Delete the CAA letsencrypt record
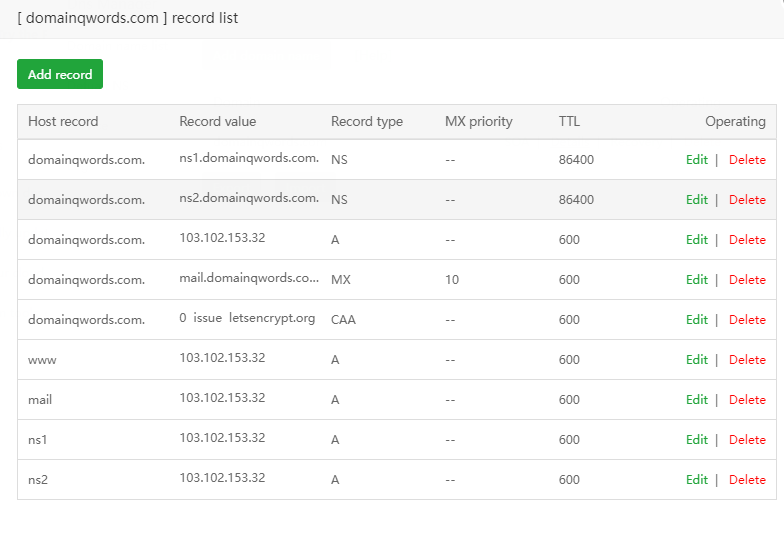784x536 pixels. click(747, 320)
